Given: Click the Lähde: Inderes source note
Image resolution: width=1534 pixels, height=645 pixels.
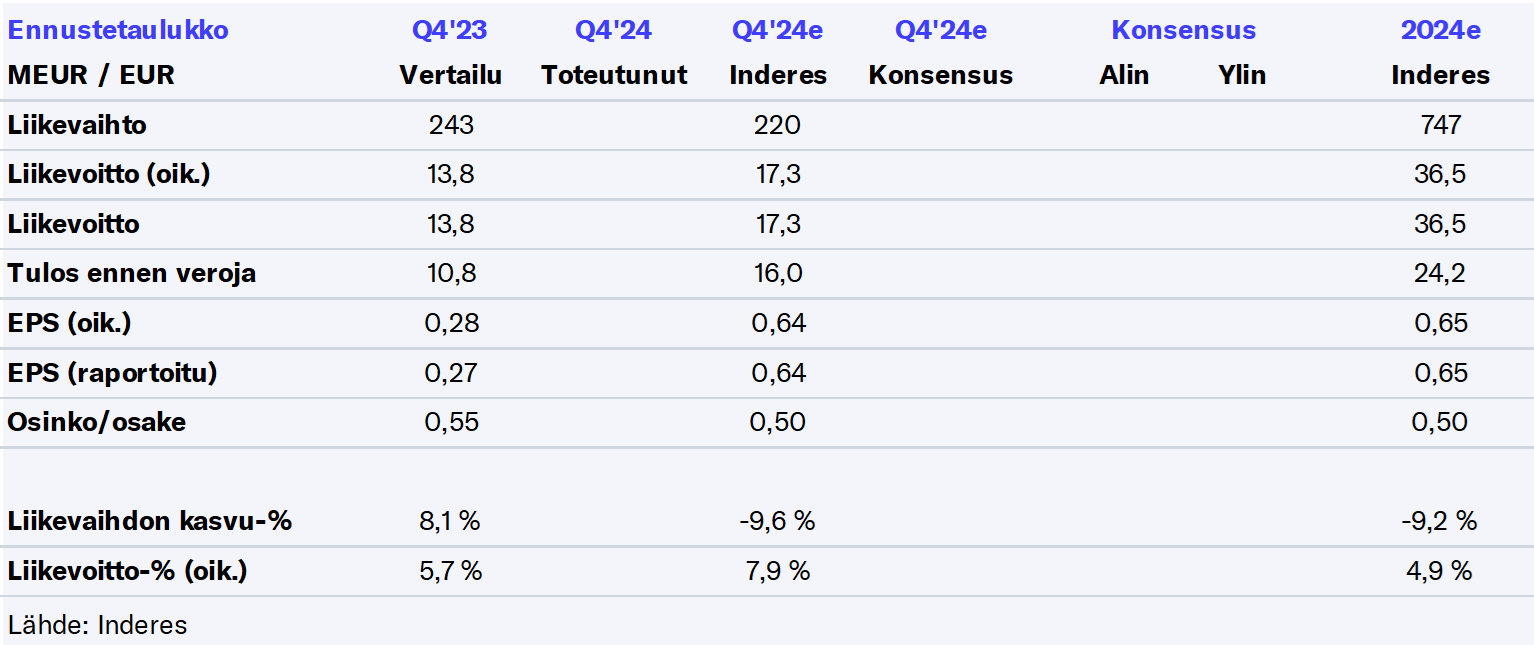Looking at the screenshot, I should pyautogui.click(x=97, y=625).
